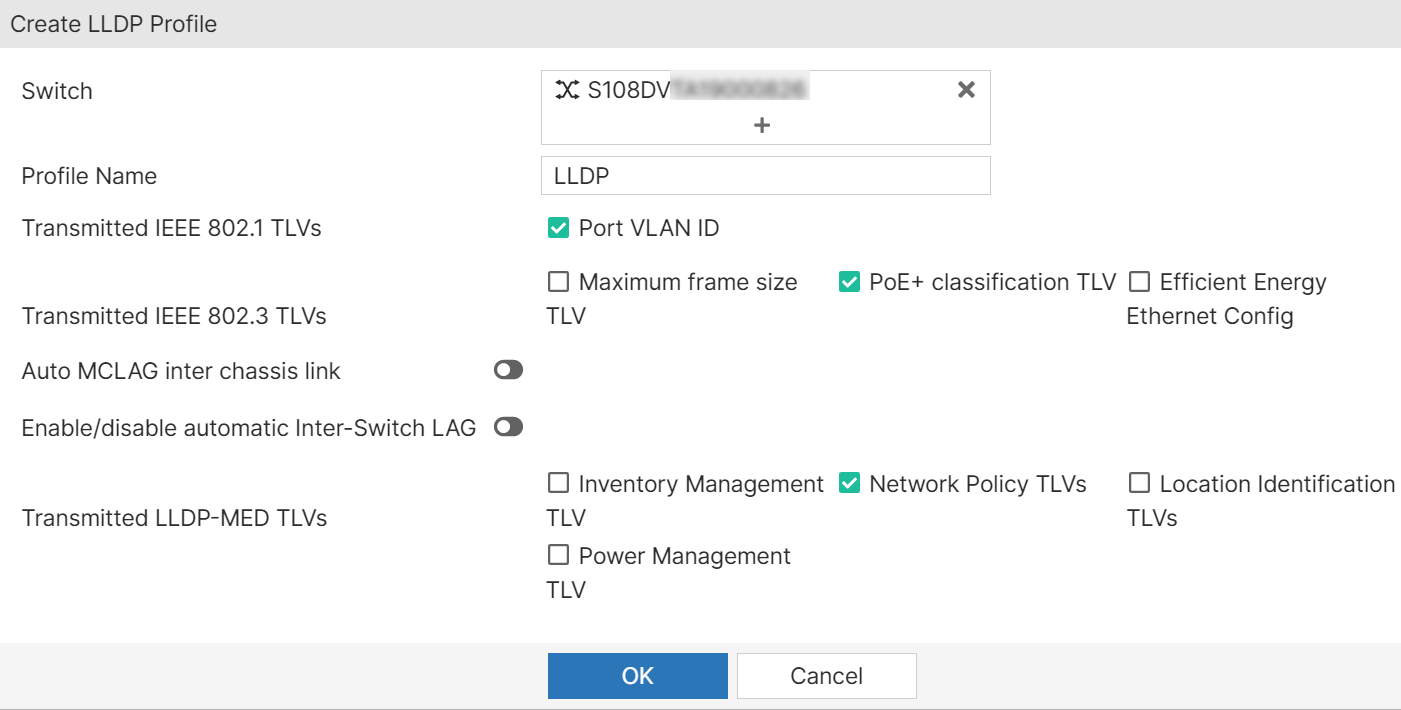Enable Maximum frame size TLV
Image resolution: width=1401 pixels, height=710 pixels.
(x=558, y=281)
